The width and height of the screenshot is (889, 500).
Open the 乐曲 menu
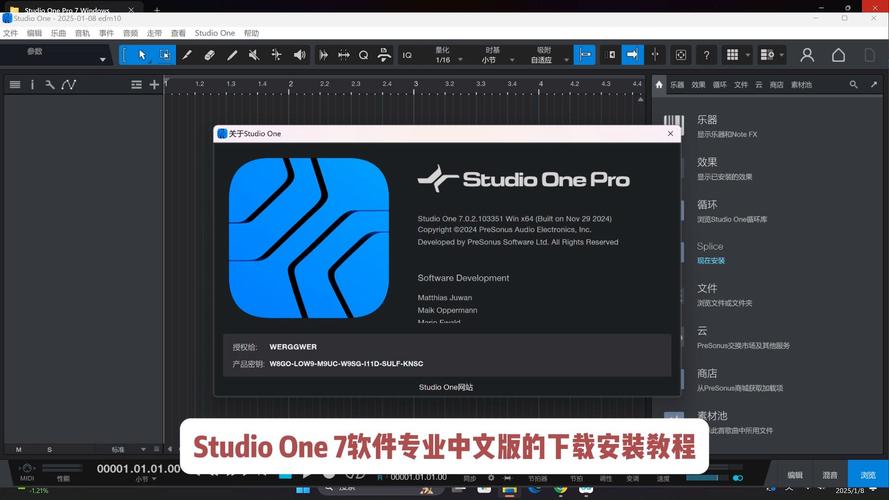coord(58,33)
